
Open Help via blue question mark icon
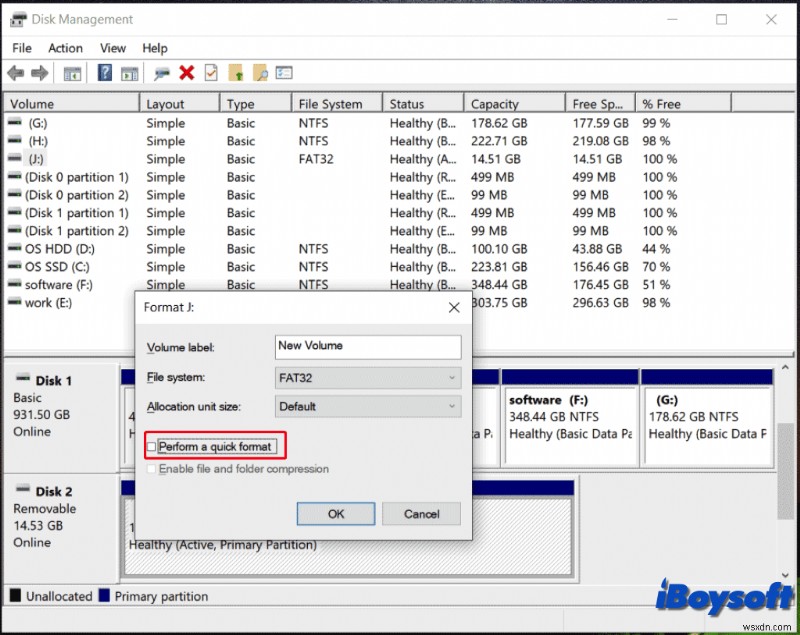[105, 72]
